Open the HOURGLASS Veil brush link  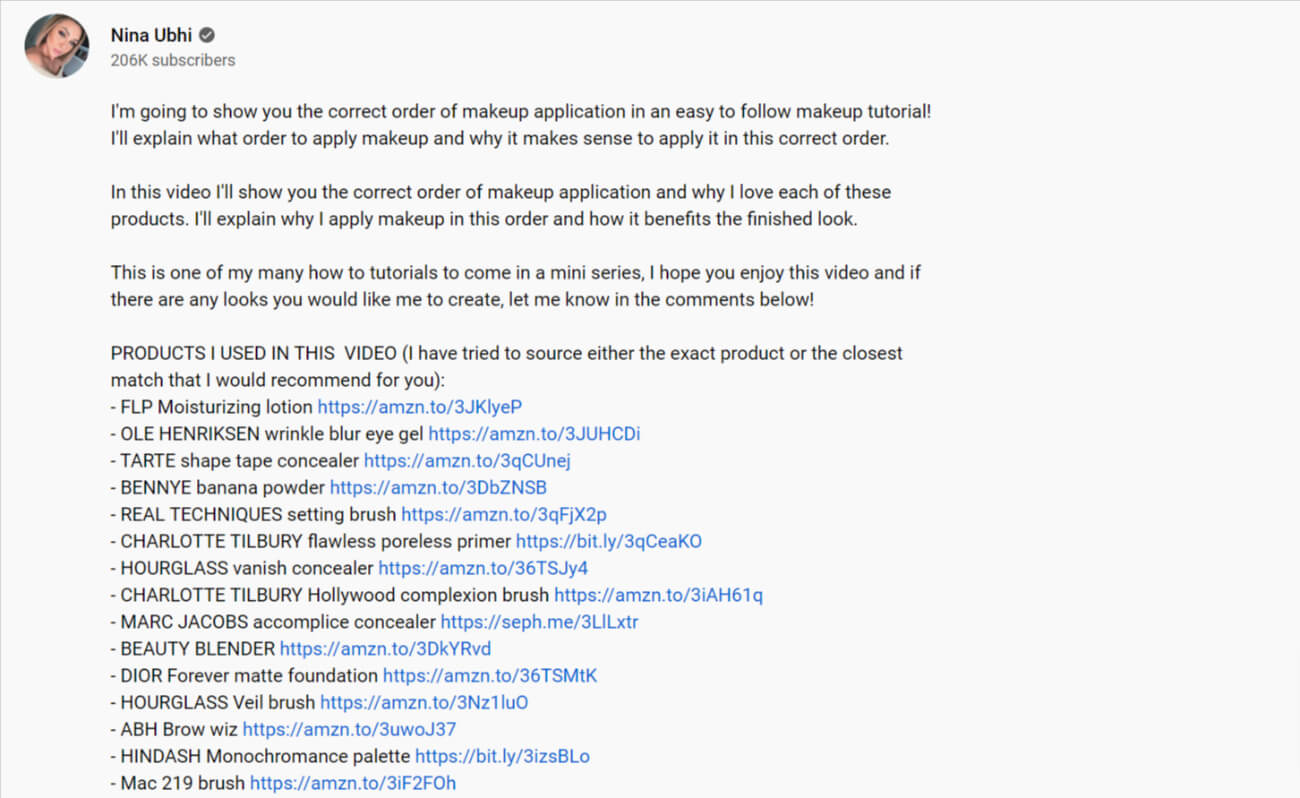pyautogui.click(x=424, y=704)
